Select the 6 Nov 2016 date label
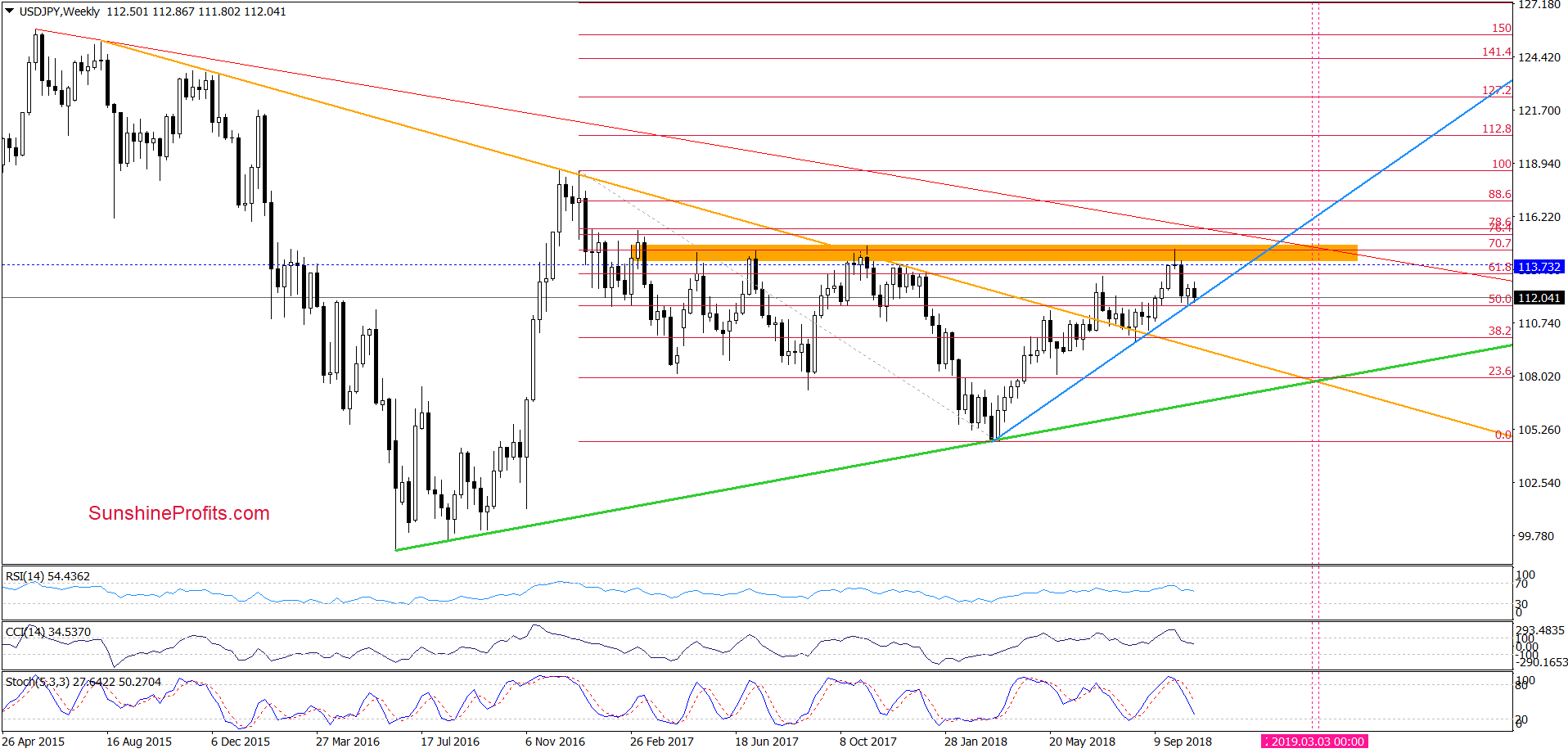This screenshot has width=1568, height=753. (x=556, y=742)
